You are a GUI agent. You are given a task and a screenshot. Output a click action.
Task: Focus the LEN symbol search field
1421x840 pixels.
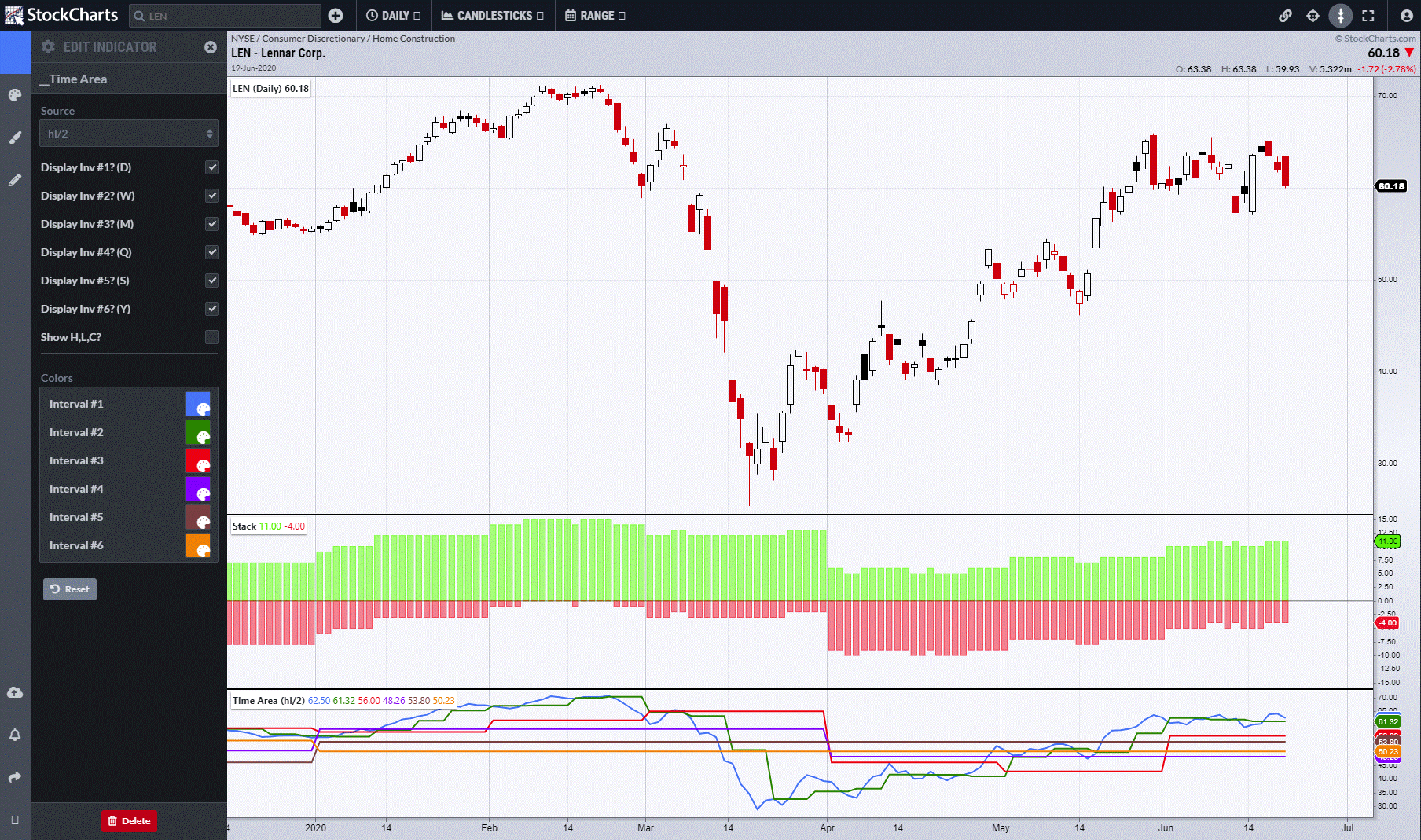[225, 16]
